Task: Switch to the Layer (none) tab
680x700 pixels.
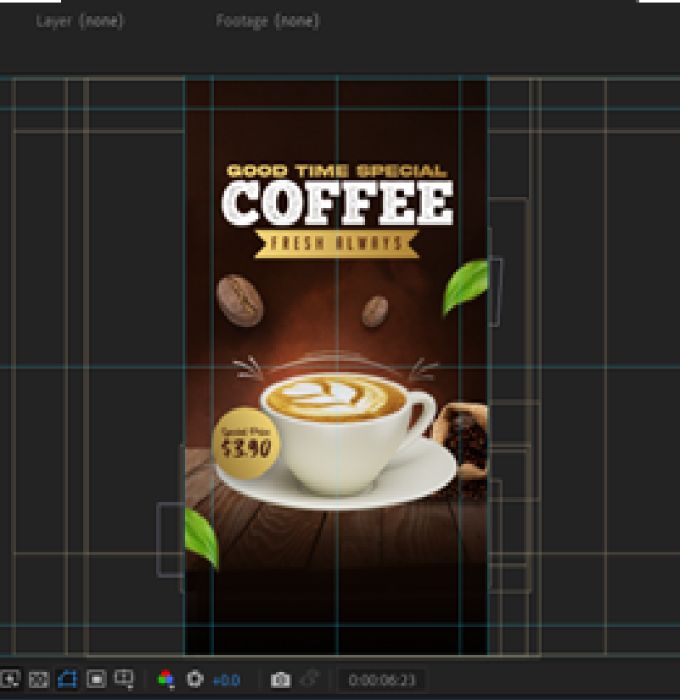Action: pos(79,21)
